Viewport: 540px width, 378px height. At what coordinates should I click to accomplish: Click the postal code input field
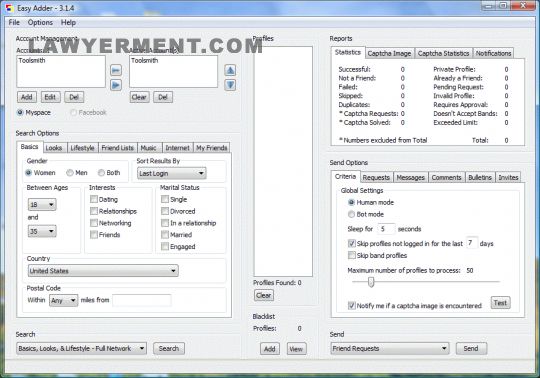(x=142, y=301)
